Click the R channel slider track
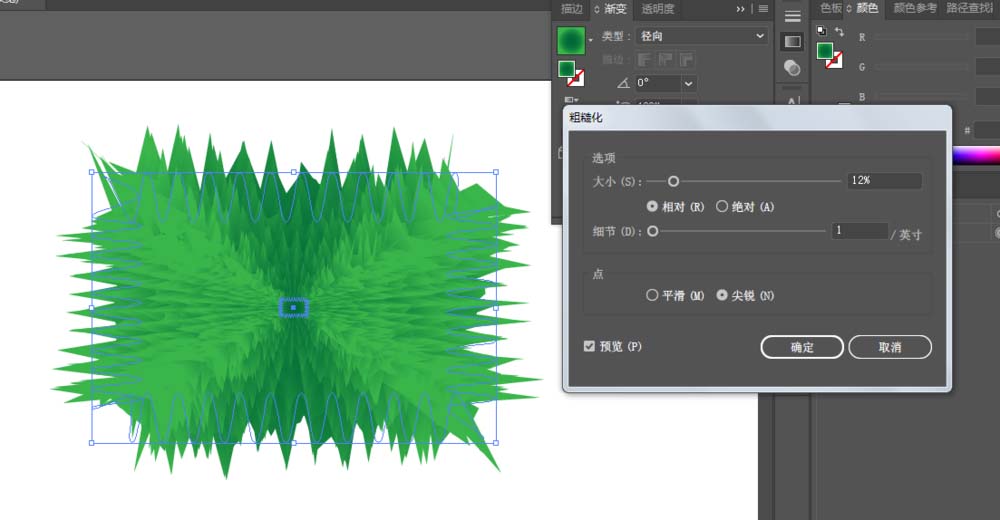 click(x=922, y=38)
